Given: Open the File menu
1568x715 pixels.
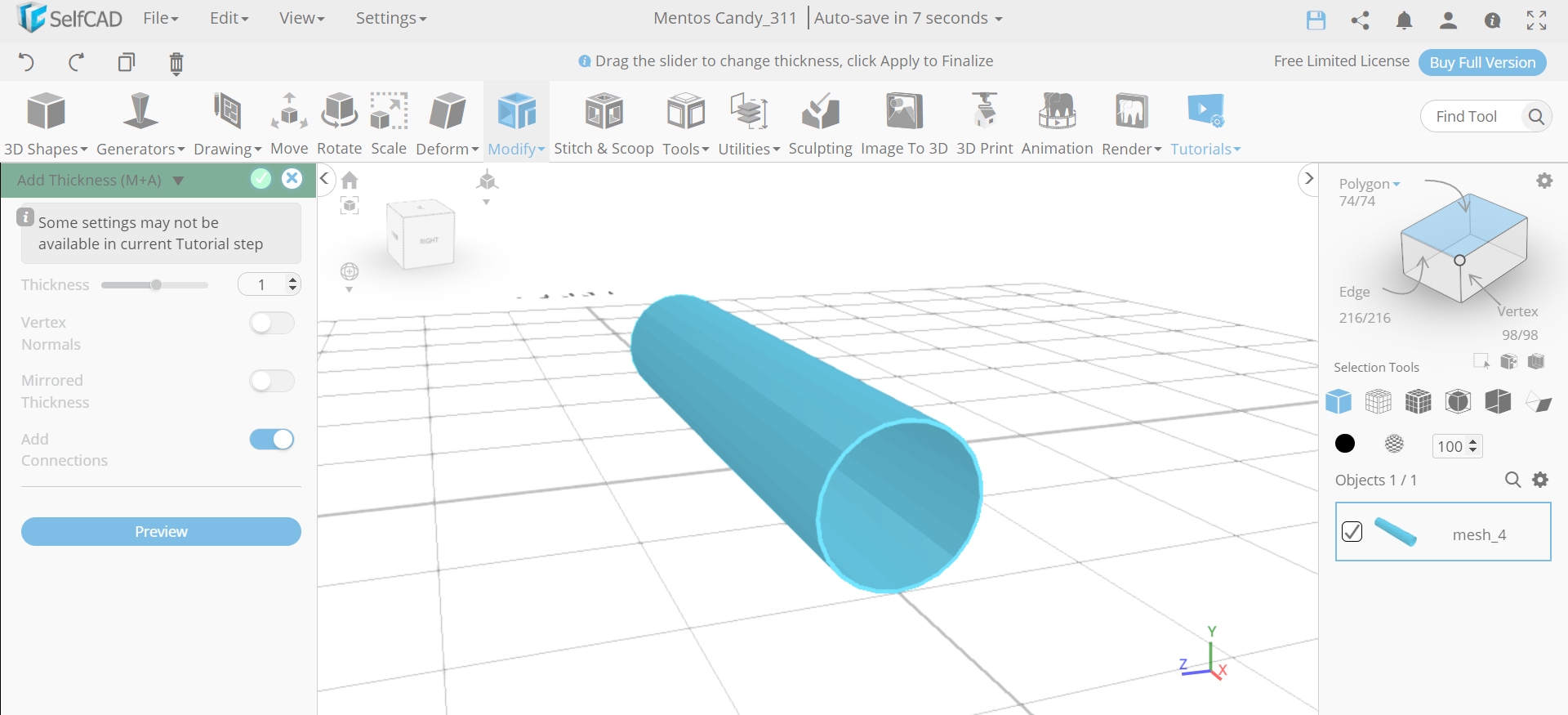Looking at the screenshot, I should click(160, 18).
